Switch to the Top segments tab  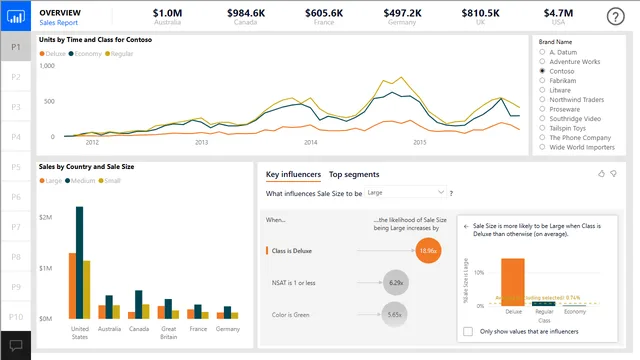[354, 174]
